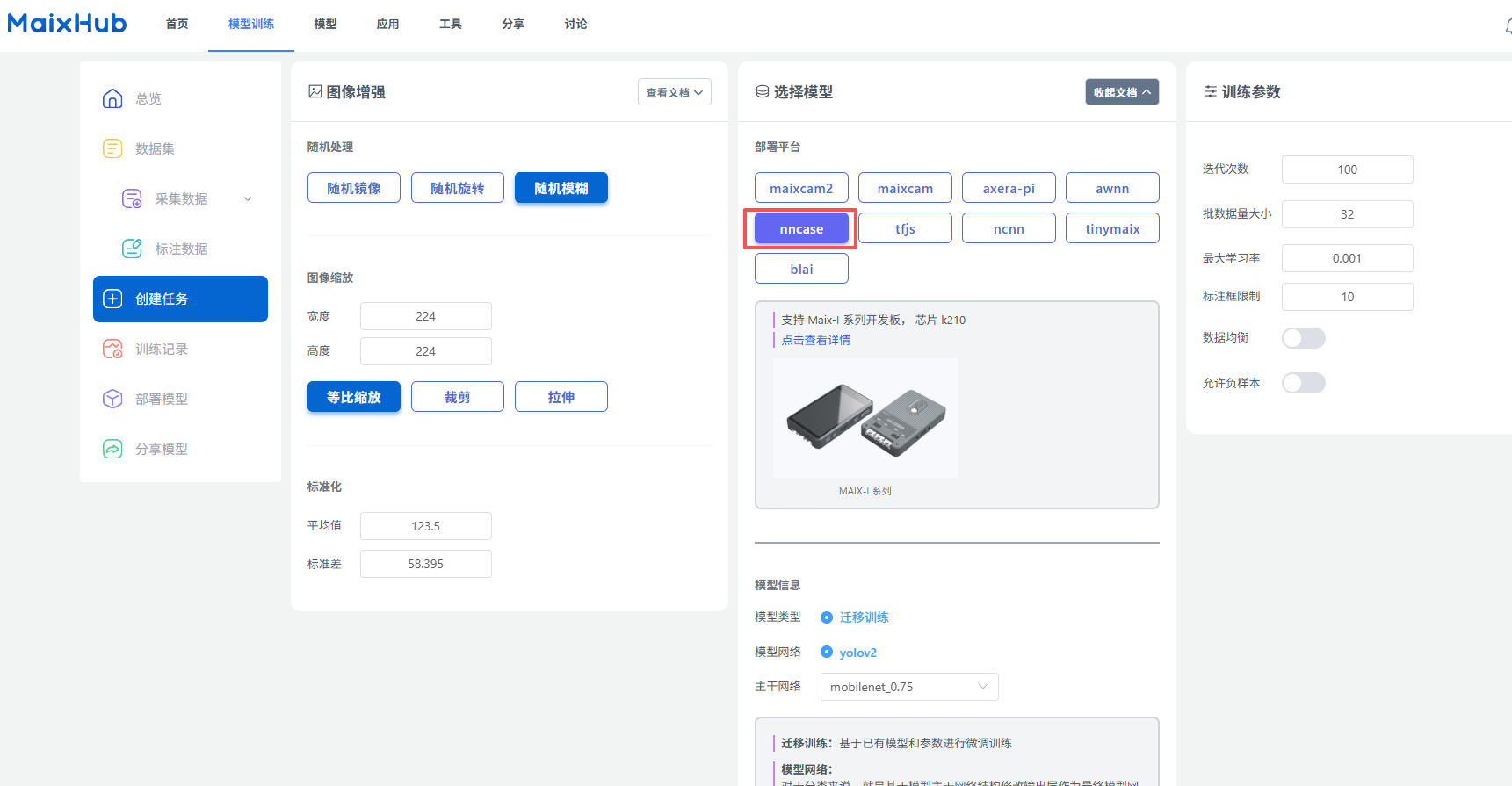Click the 采集数据 collect data icon

[x=132, y=198]
